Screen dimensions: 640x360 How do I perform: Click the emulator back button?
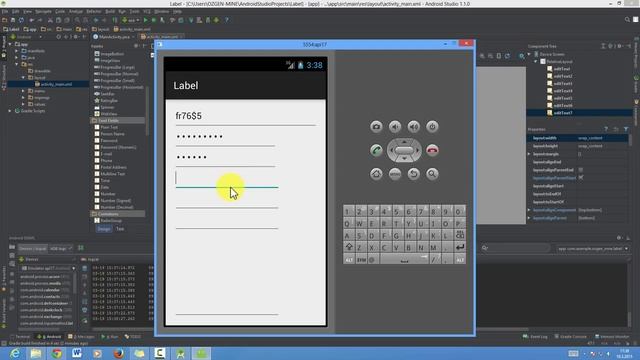(x=413, y=174)
